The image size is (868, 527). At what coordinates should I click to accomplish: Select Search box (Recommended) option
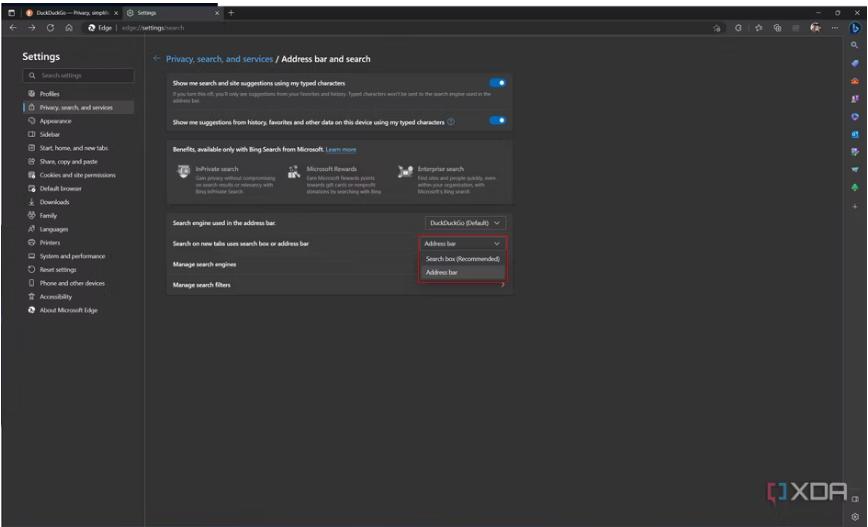(462, 259)
